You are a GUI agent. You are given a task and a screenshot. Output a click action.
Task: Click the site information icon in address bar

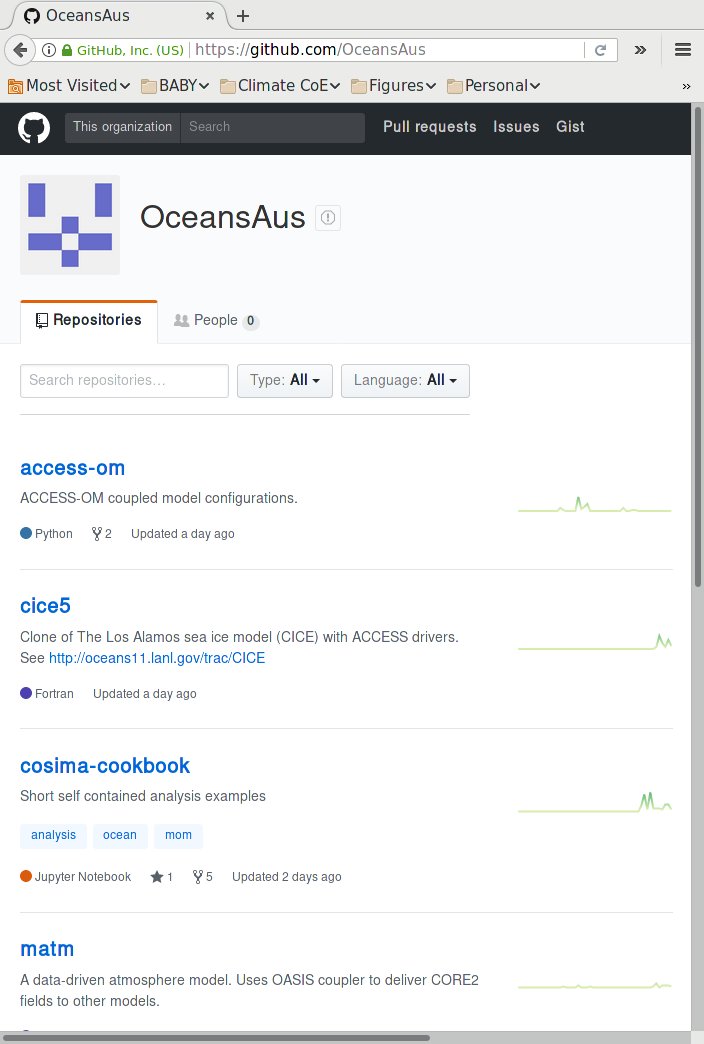49,50
